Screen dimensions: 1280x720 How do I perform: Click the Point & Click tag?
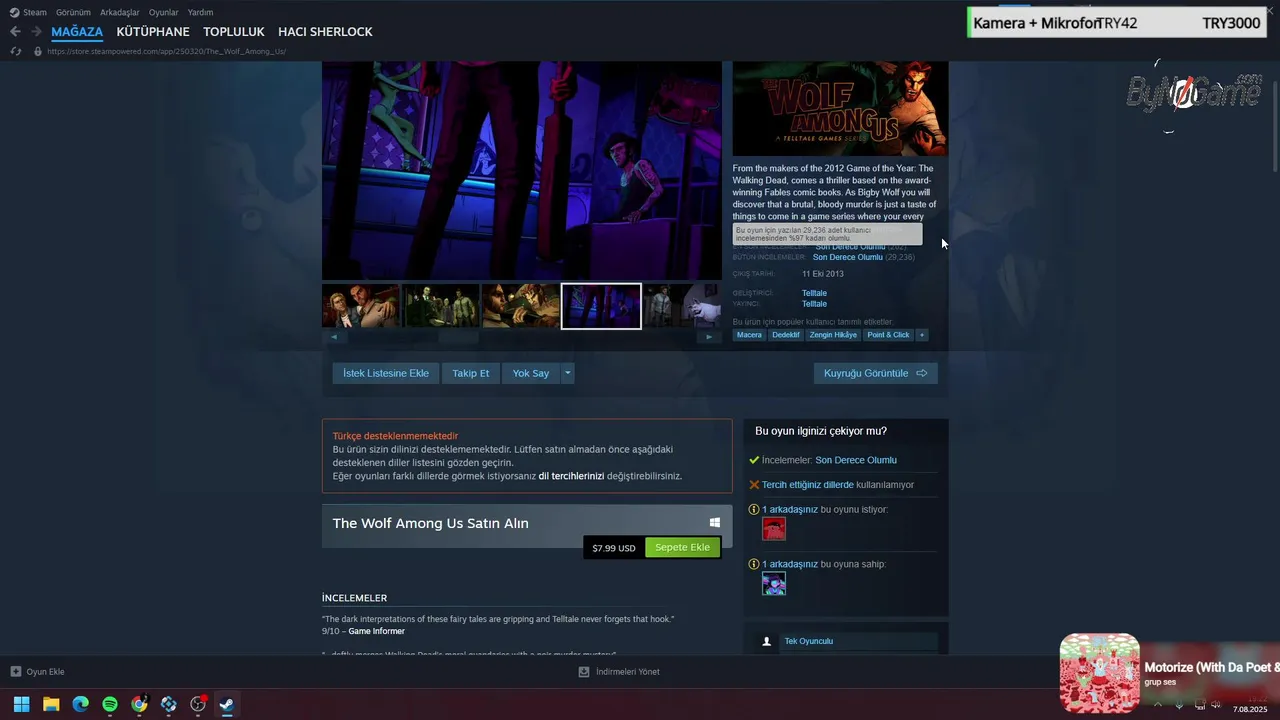click(888, 335)
